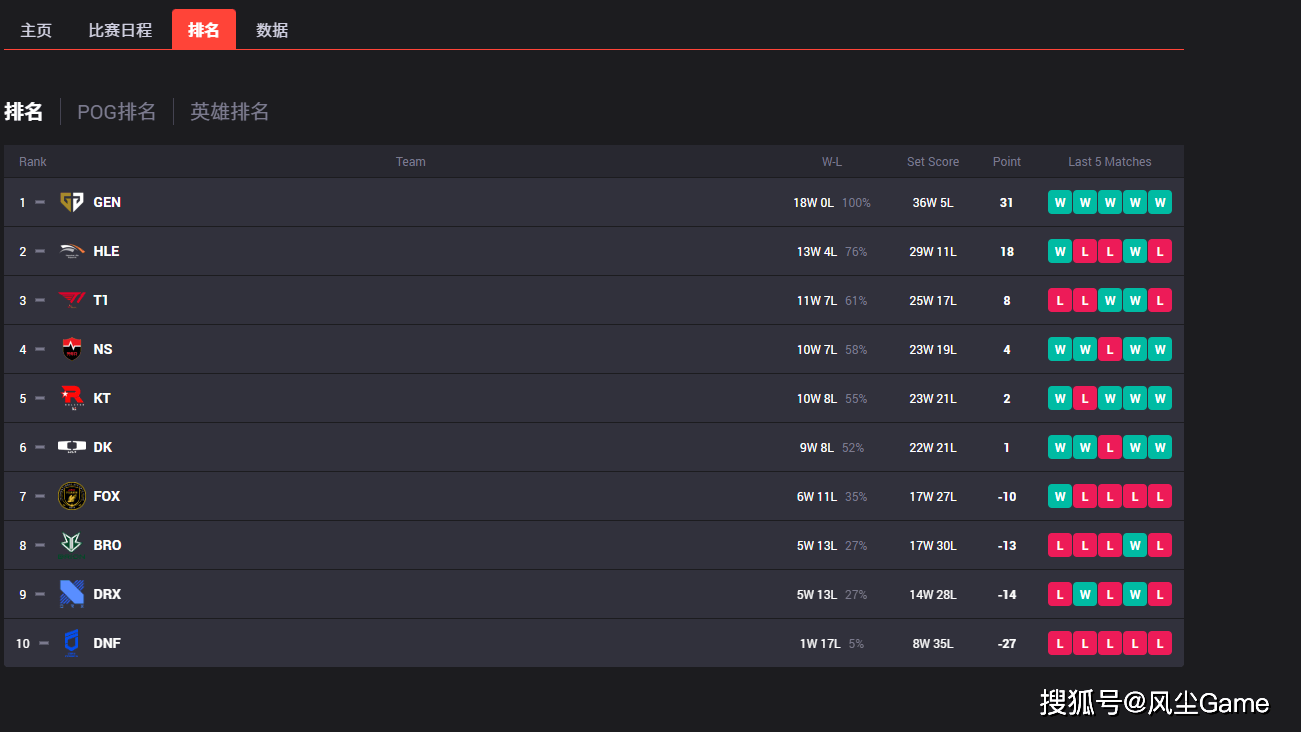1301x732 pixels.
Task: Open the 主页 tab
Action: (36, 30)
